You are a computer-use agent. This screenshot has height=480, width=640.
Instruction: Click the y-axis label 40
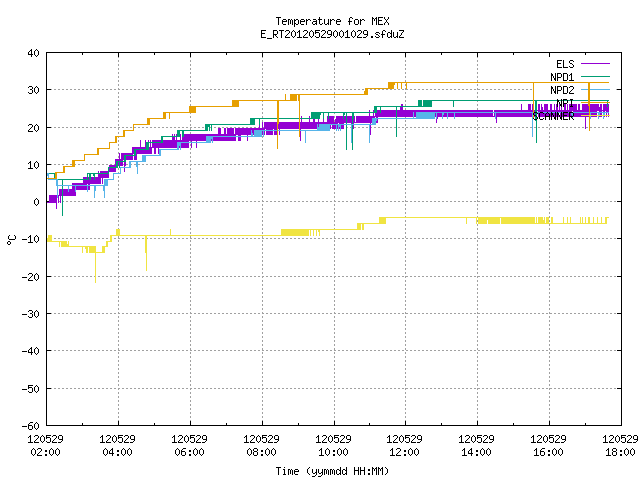coord(33,53)
